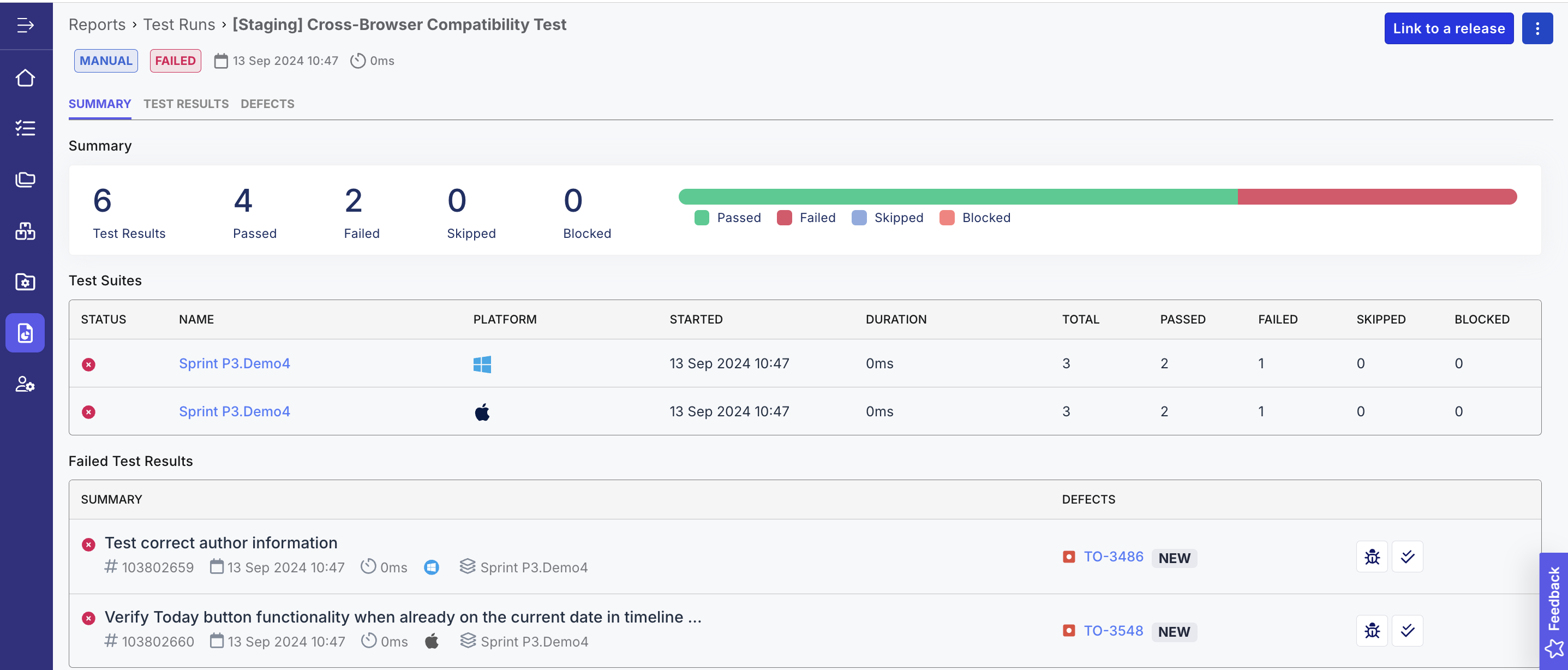Click the checkmark icon for TO-3548
This screenshot has height=670, width=1568.
[x=1407, y=629]
